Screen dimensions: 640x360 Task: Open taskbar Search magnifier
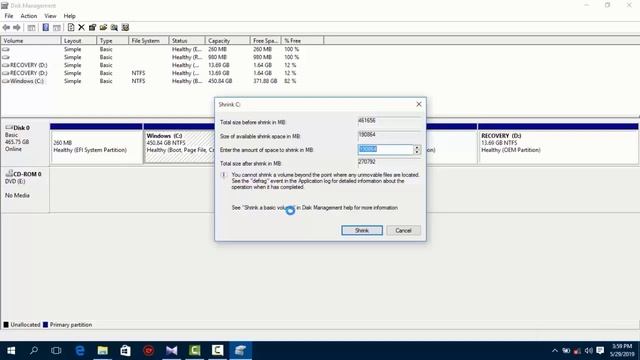point(34,351)
